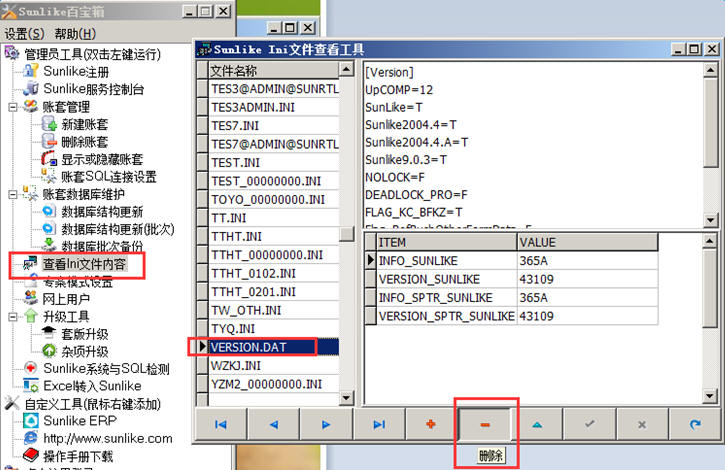Image resolution: width=725 pixels, height=470 pixels.
Task: Open 账套SQL连接设置 tool
Action: tap(109, 176)
